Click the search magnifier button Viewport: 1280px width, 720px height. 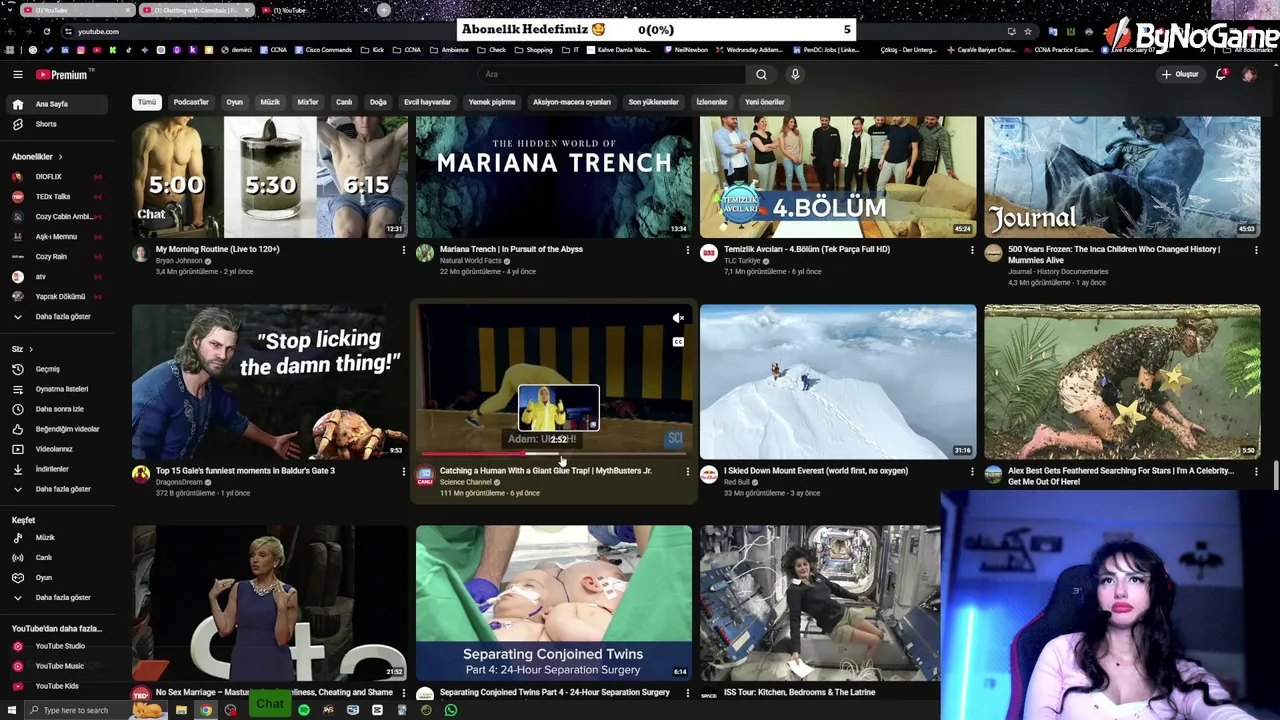click(x=761, y=74)
